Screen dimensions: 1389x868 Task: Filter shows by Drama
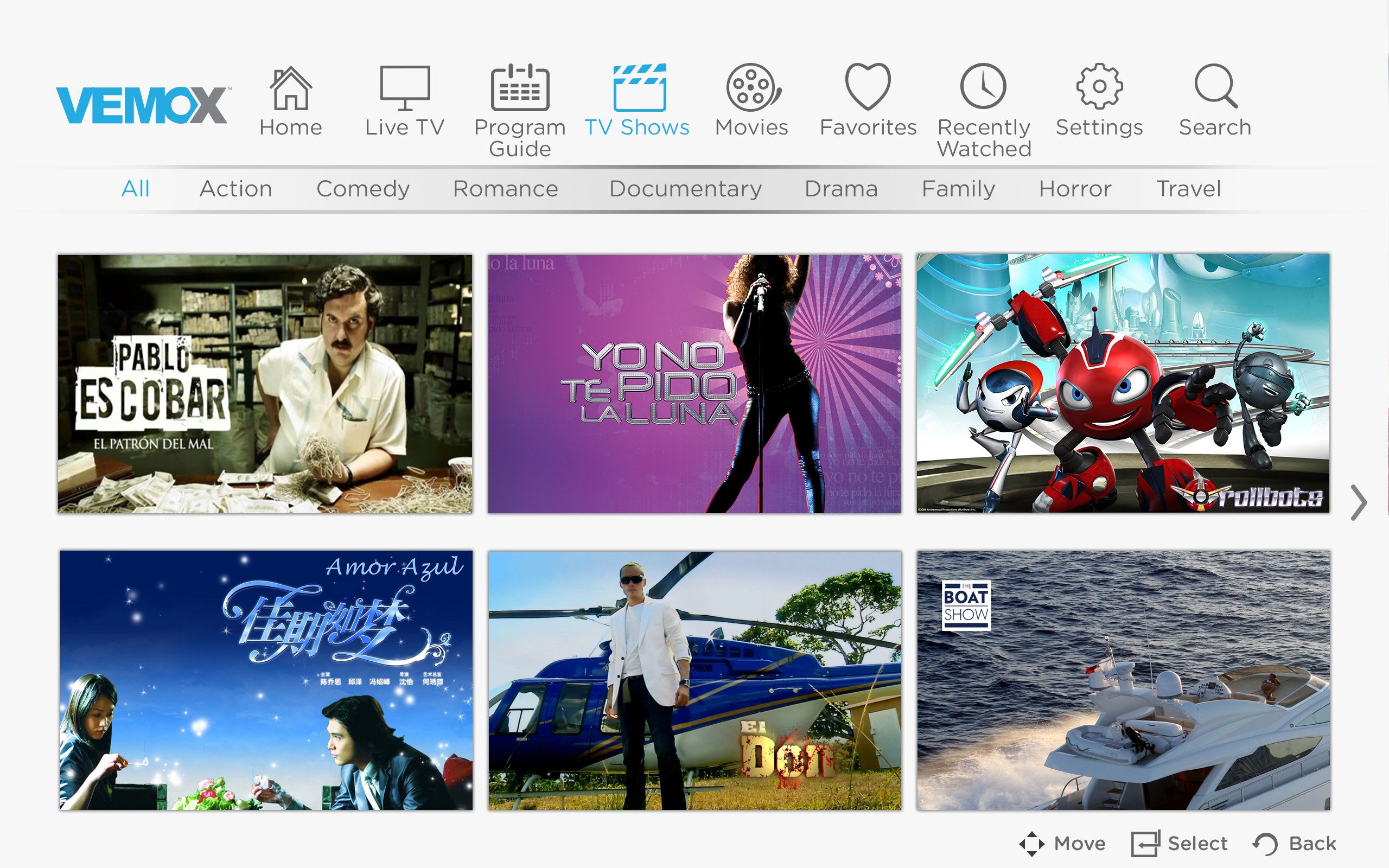[x=842, y=189]
